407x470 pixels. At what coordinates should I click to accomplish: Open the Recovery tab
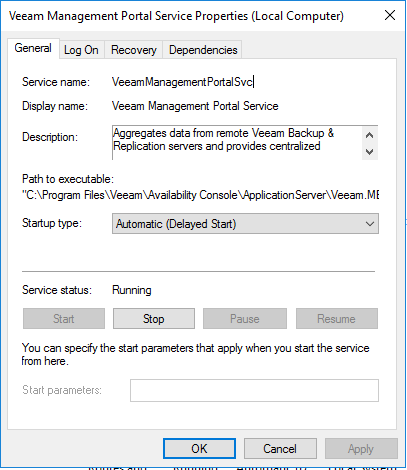[x=134, y=50]
